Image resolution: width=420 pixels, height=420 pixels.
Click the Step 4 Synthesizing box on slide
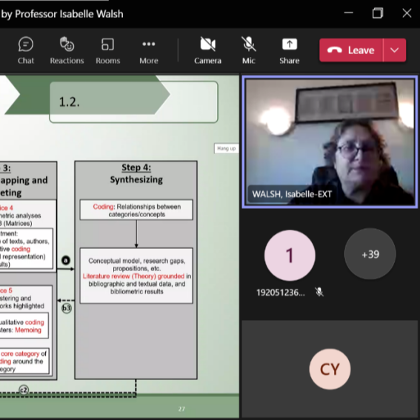pos(136,270)
